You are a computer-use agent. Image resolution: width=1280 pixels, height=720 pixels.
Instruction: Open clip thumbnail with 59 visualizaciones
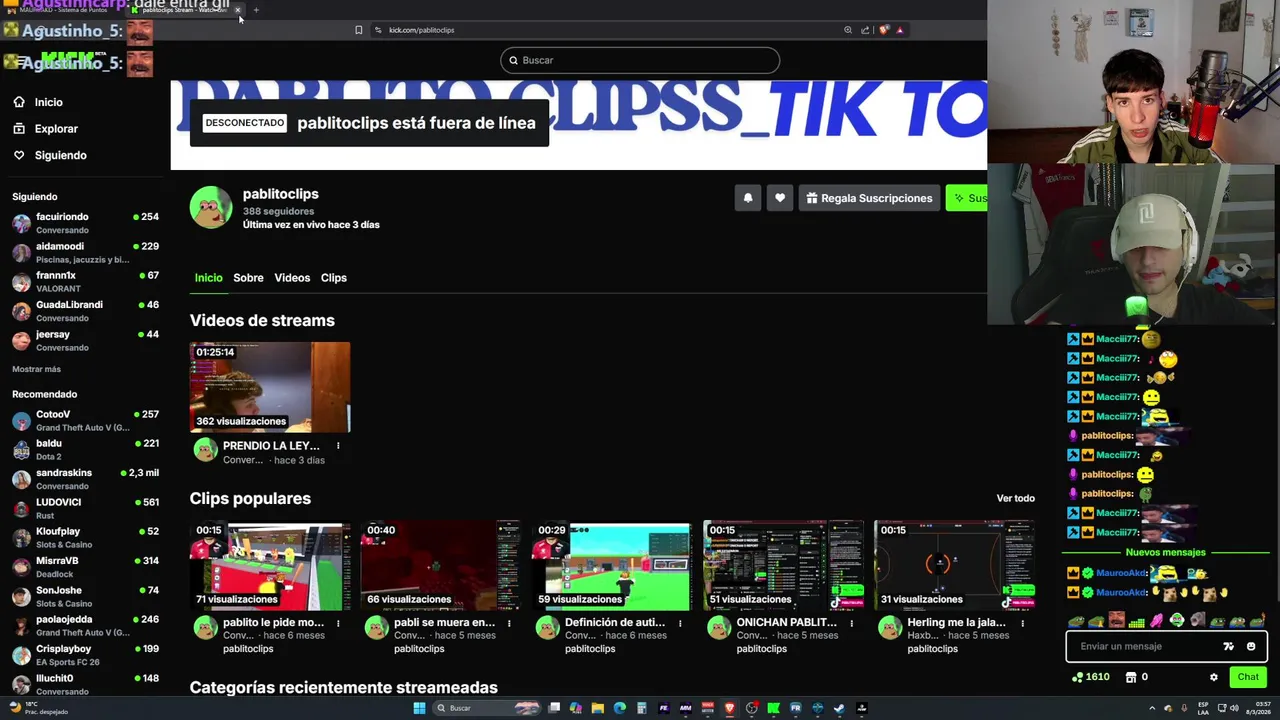pyautogui.click(x=612, y=565)
